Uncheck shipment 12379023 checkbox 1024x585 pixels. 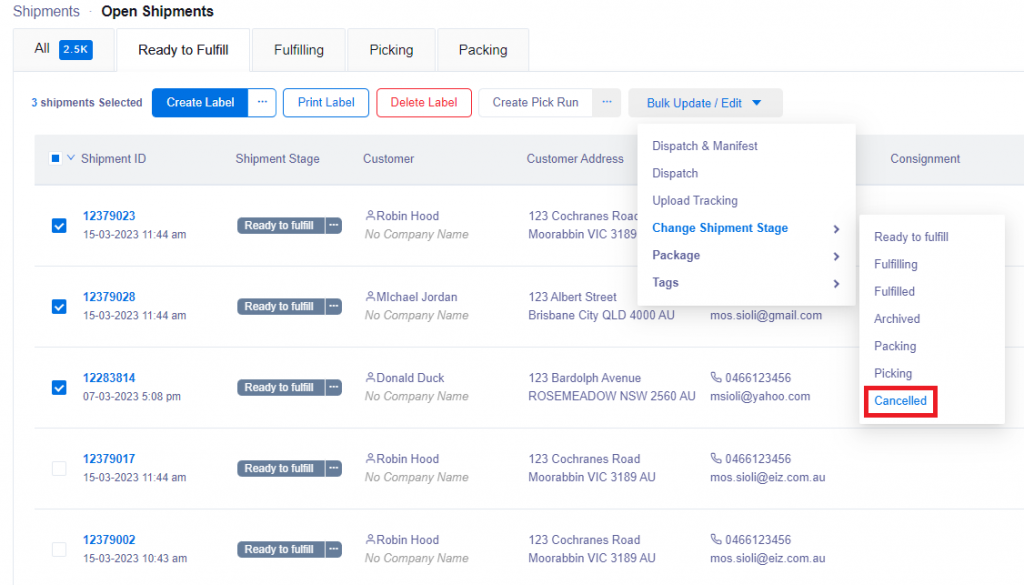pos(59,226)
